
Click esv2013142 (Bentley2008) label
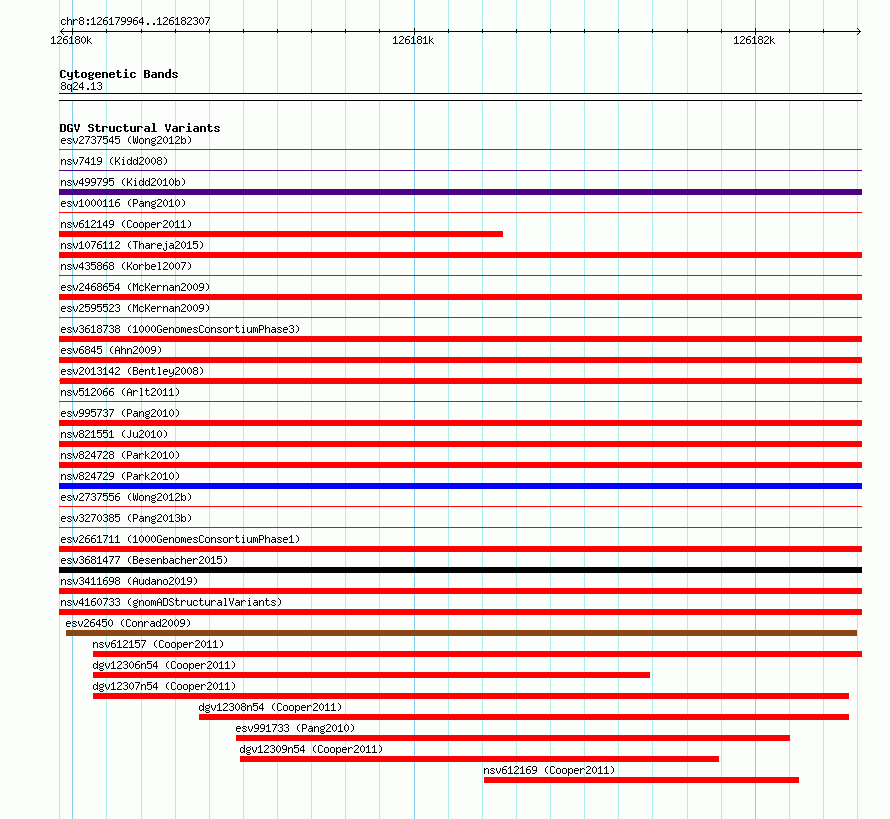pos(132,371)
